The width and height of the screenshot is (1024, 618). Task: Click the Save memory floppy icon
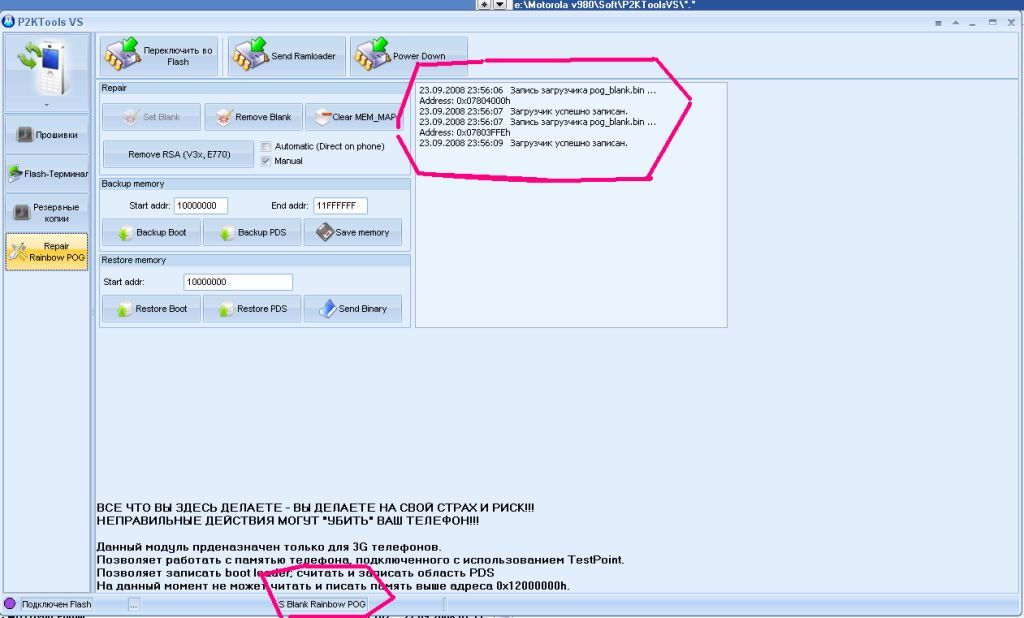[325, 232]
